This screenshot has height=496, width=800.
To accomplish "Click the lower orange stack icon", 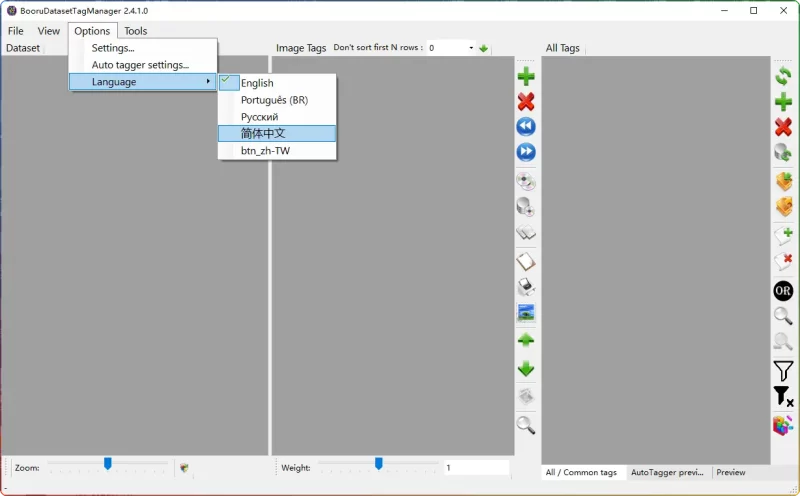I will point(783,207).
